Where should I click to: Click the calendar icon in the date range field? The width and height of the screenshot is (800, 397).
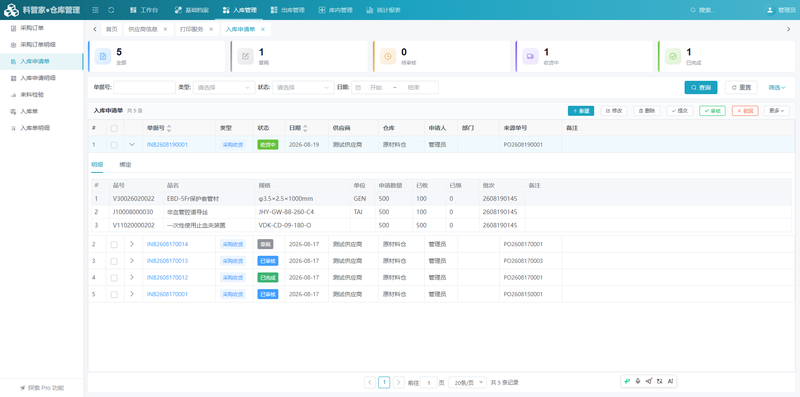[x=358, y=88]
